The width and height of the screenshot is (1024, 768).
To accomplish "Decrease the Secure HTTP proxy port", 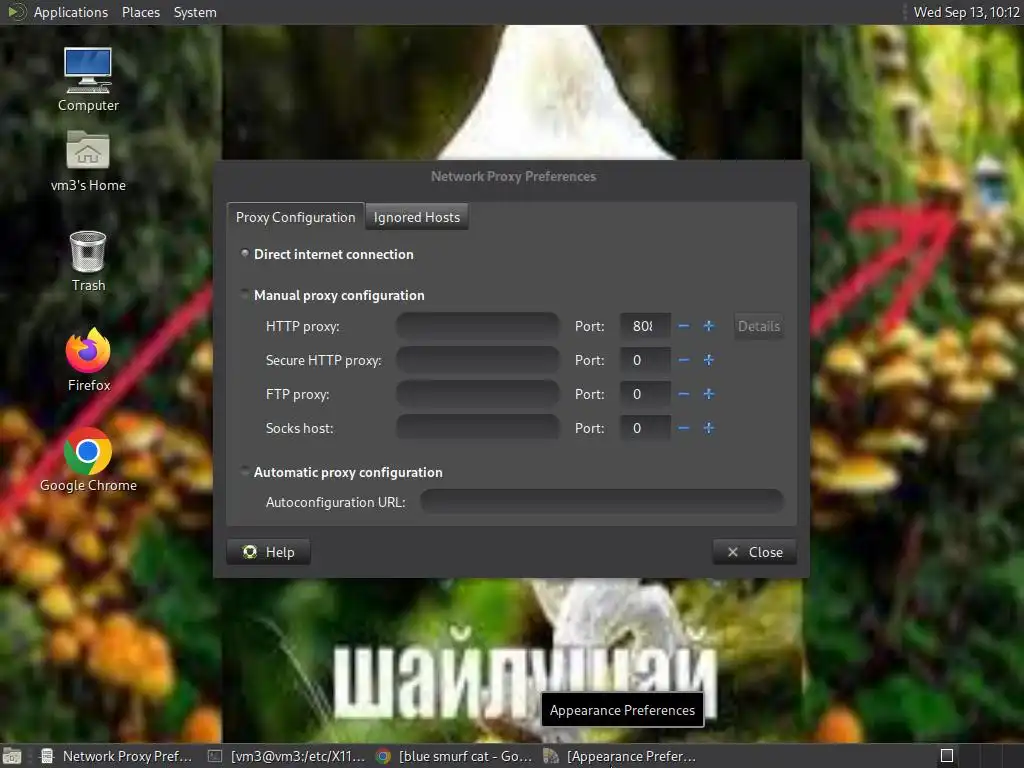I will (x=684, y=360).
